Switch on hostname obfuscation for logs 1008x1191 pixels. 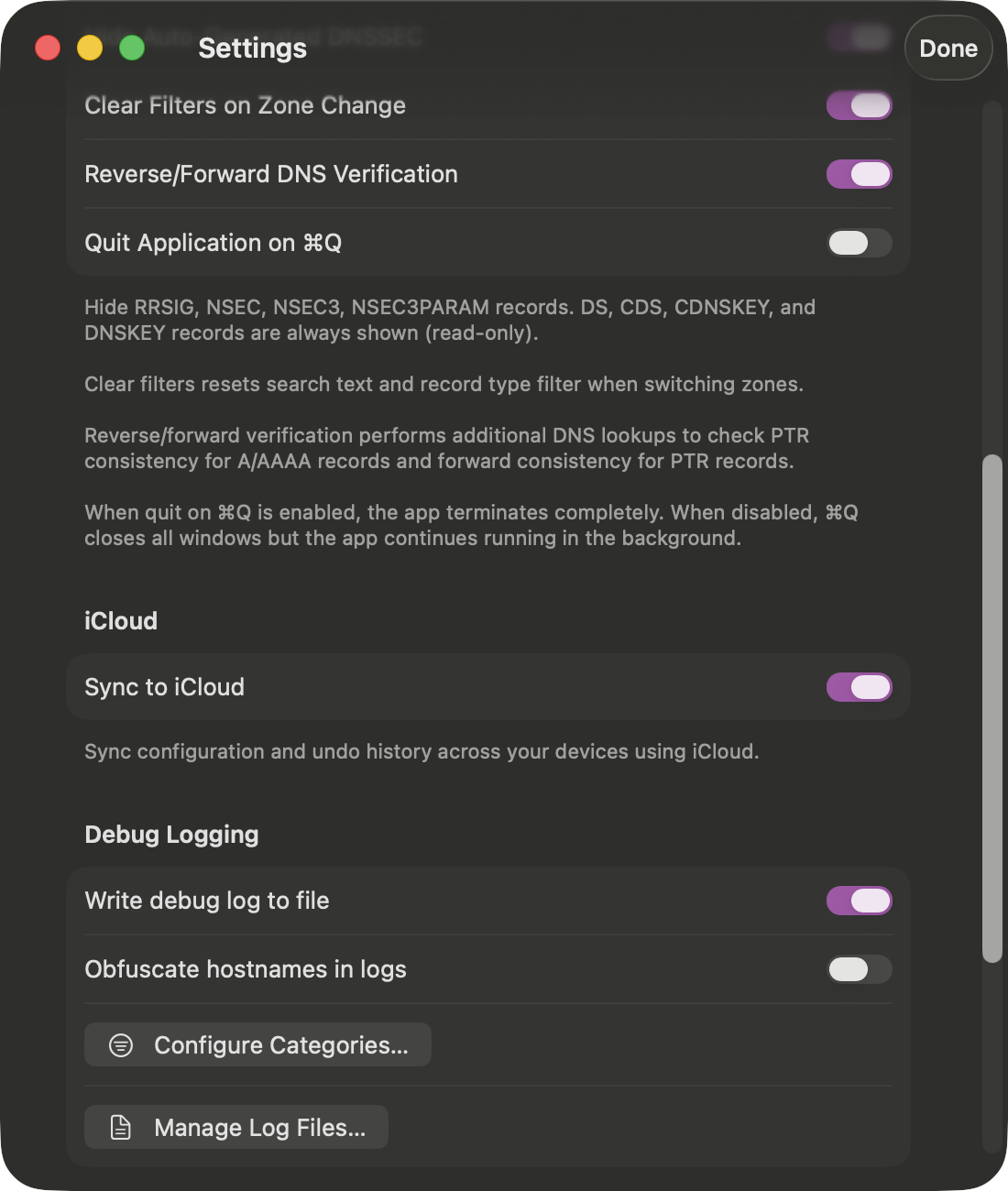pyautogui.click(x=859, y=969)
